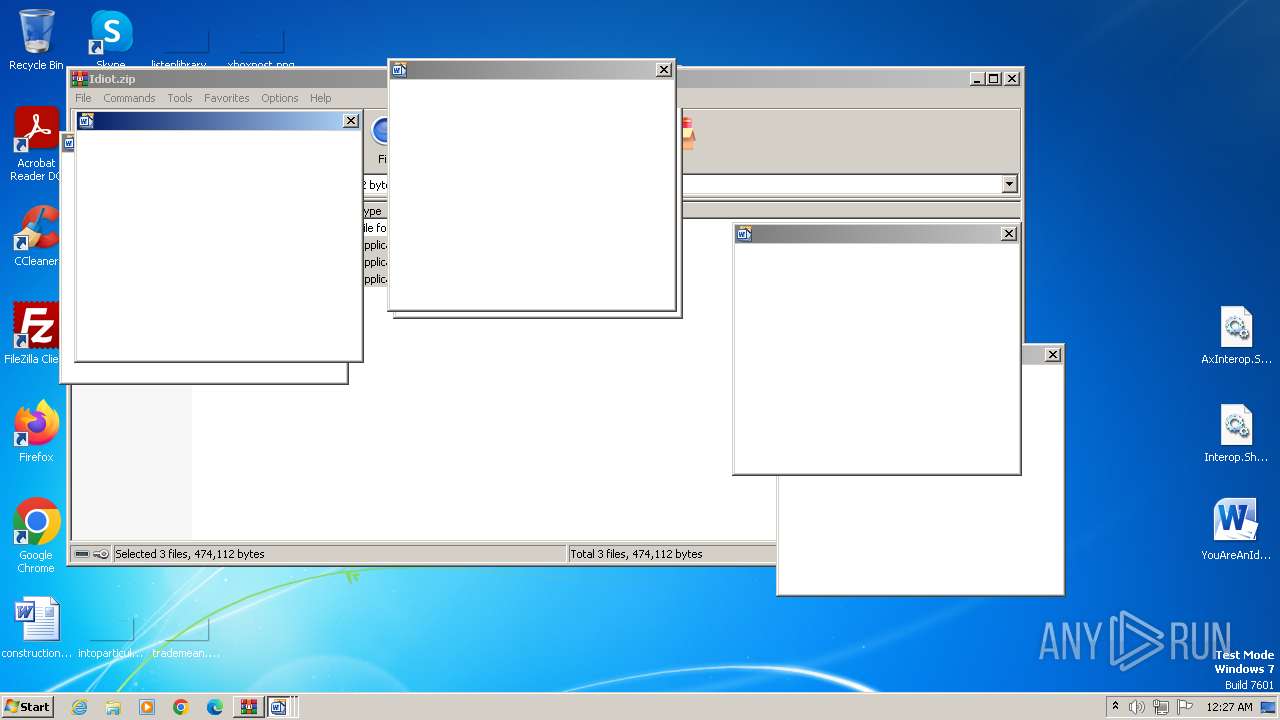Open WinRAR File menu
The image size is (1280, 720).
pyautogui.click(x=83, y=98)
